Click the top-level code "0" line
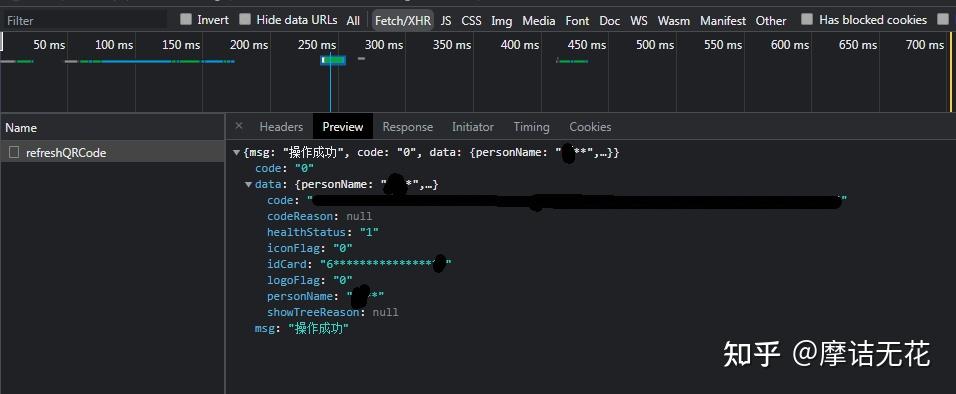The height and width of the screenshot is (394, 956). click(x=284, y=168)
